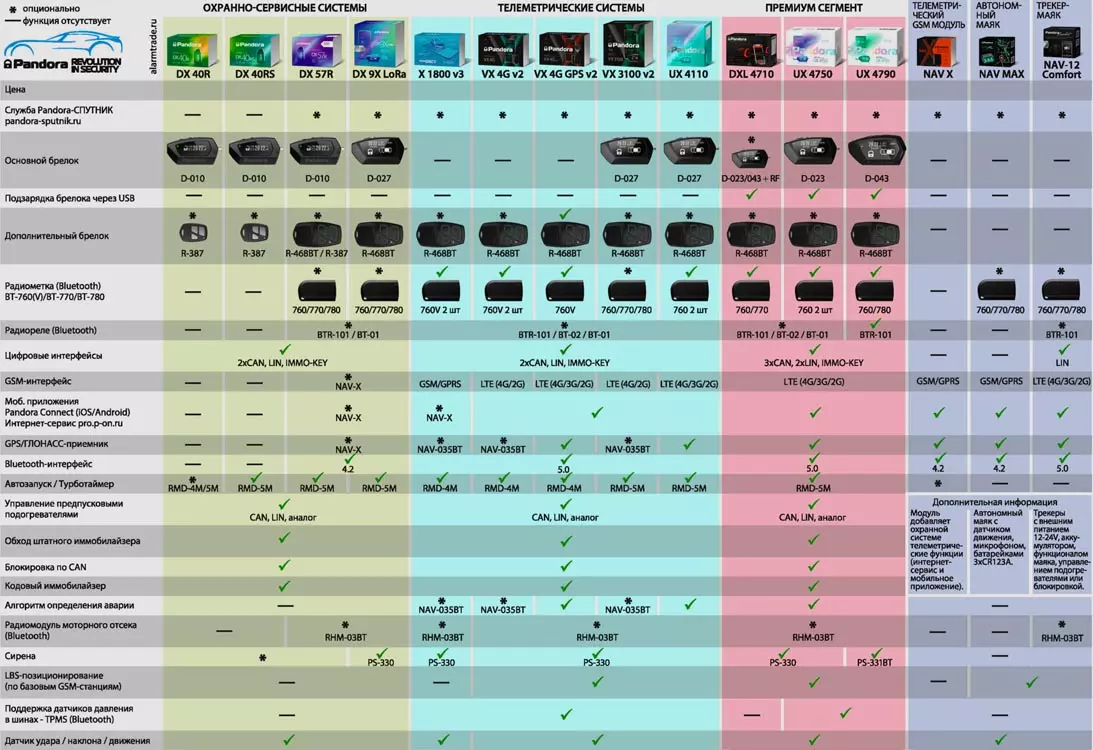Click the Pandora car logo
Viewport: 1093px width, 750px height.
tap(63, 52)
